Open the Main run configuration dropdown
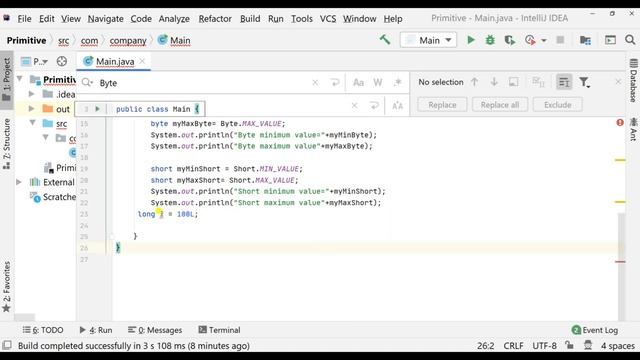Image resolution: width=640 pixels, height=360 pixels. [428, 40]
